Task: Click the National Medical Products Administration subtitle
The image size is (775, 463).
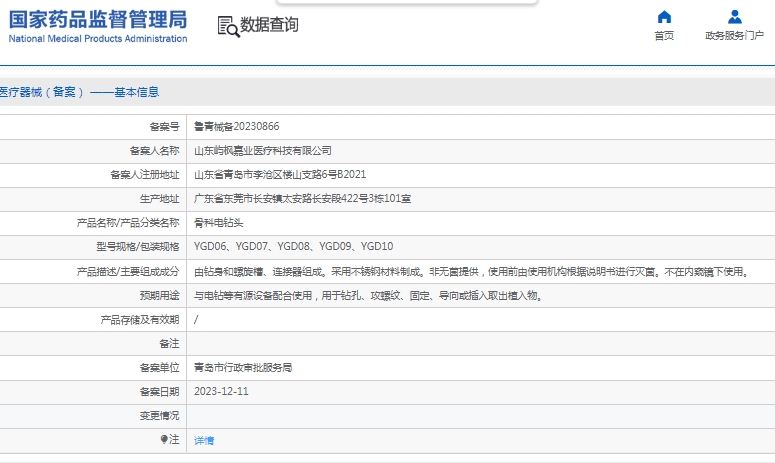Action: pyautogui.click(x=98, y=39)
